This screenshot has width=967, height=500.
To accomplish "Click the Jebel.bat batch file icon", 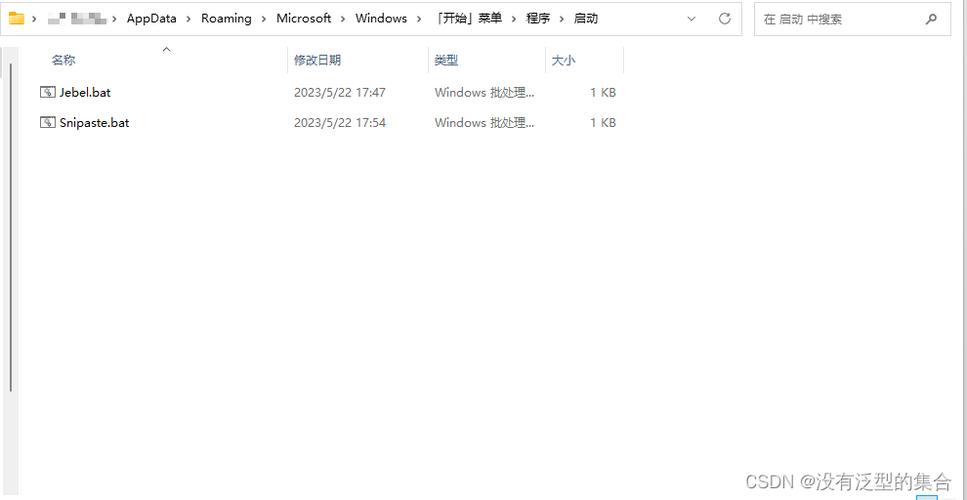I will (x=47, y=92).
